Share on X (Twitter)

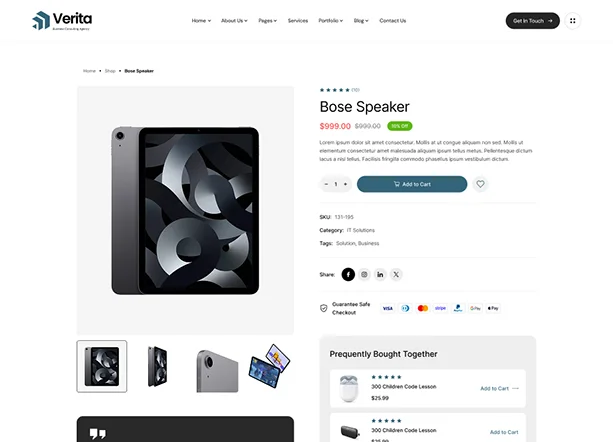click(396, 274)
